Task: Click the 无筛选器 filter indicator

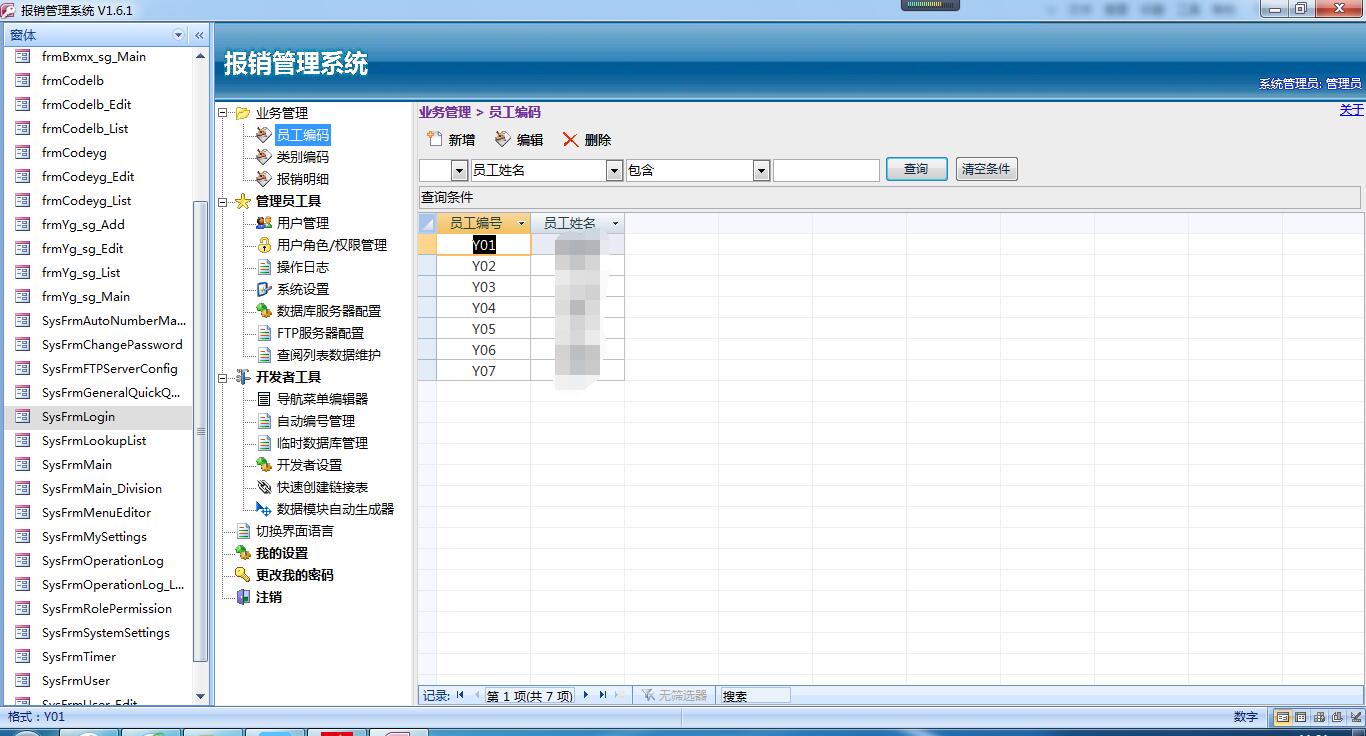Action: click(x=674, y=695)
